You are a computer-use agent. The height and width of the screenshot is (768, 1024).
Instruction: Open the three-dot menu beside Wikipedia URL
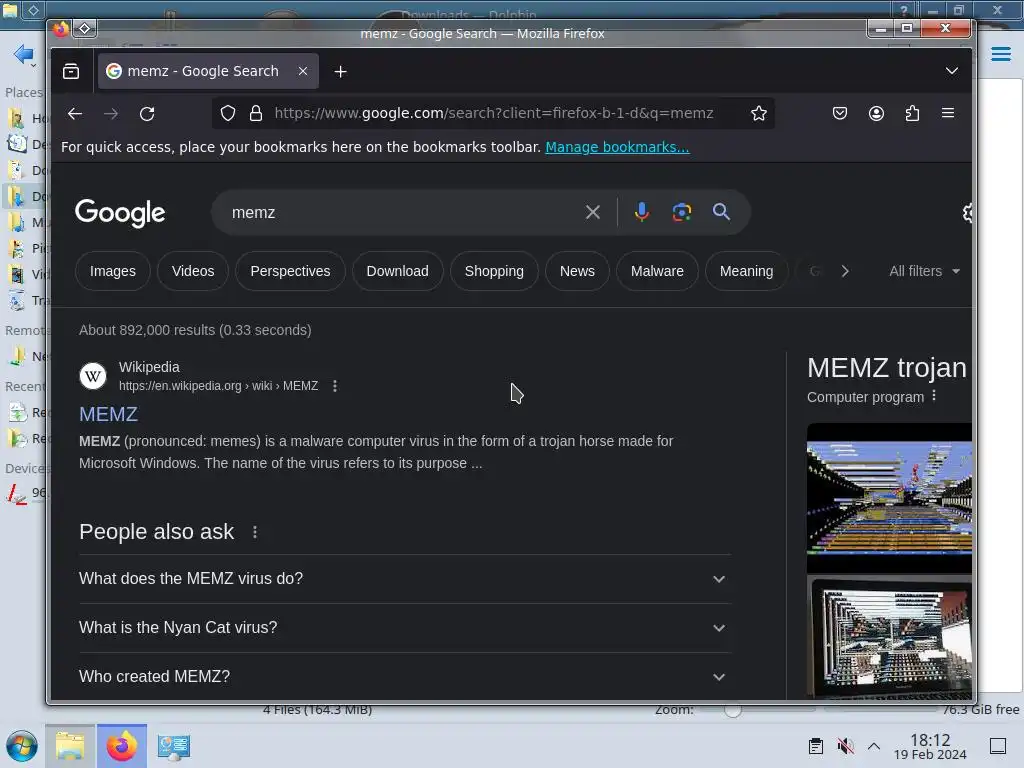(x=335, y=386)
